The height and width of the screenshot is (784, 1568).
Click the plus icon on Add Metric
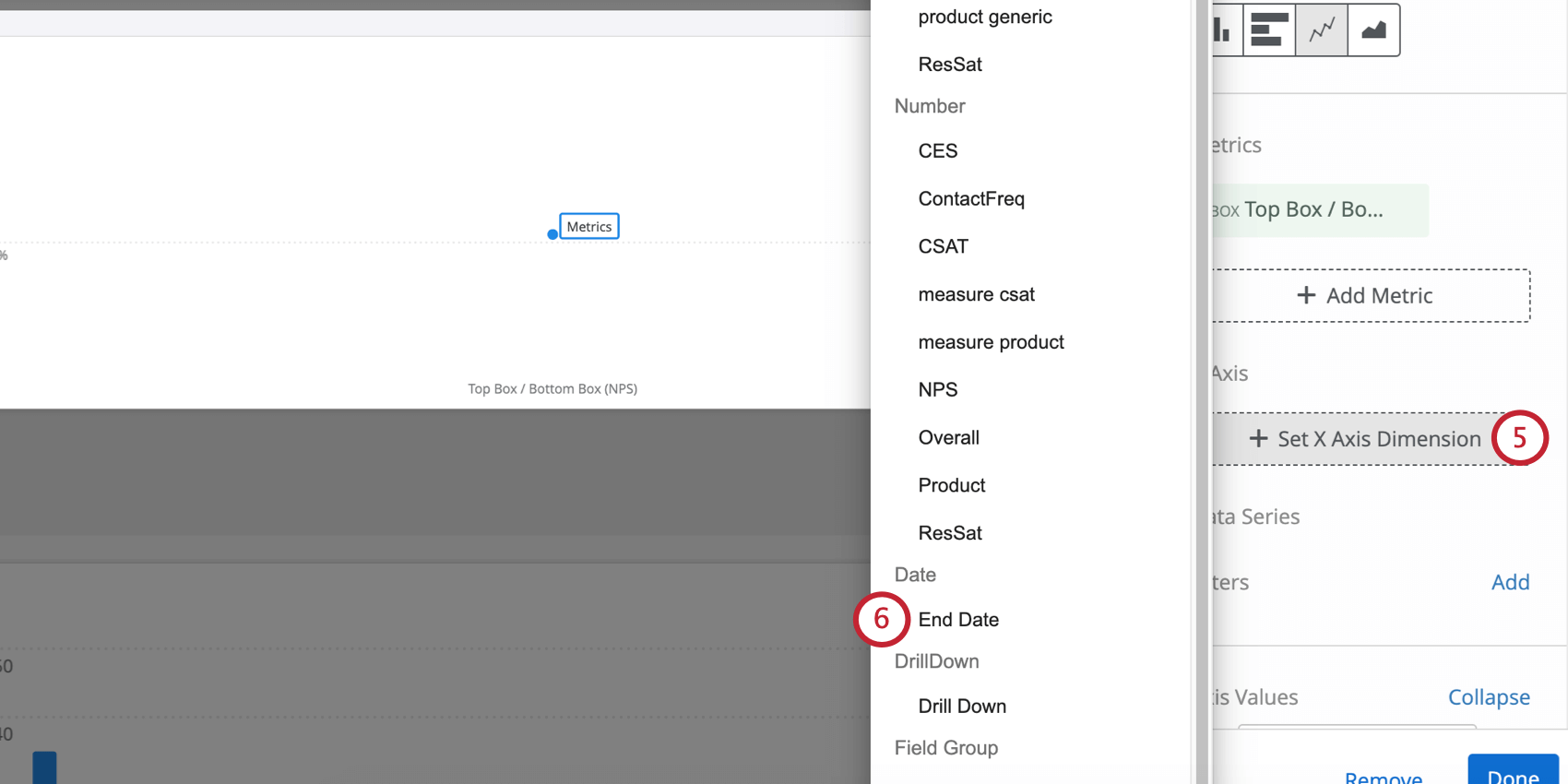[1306, 295]
